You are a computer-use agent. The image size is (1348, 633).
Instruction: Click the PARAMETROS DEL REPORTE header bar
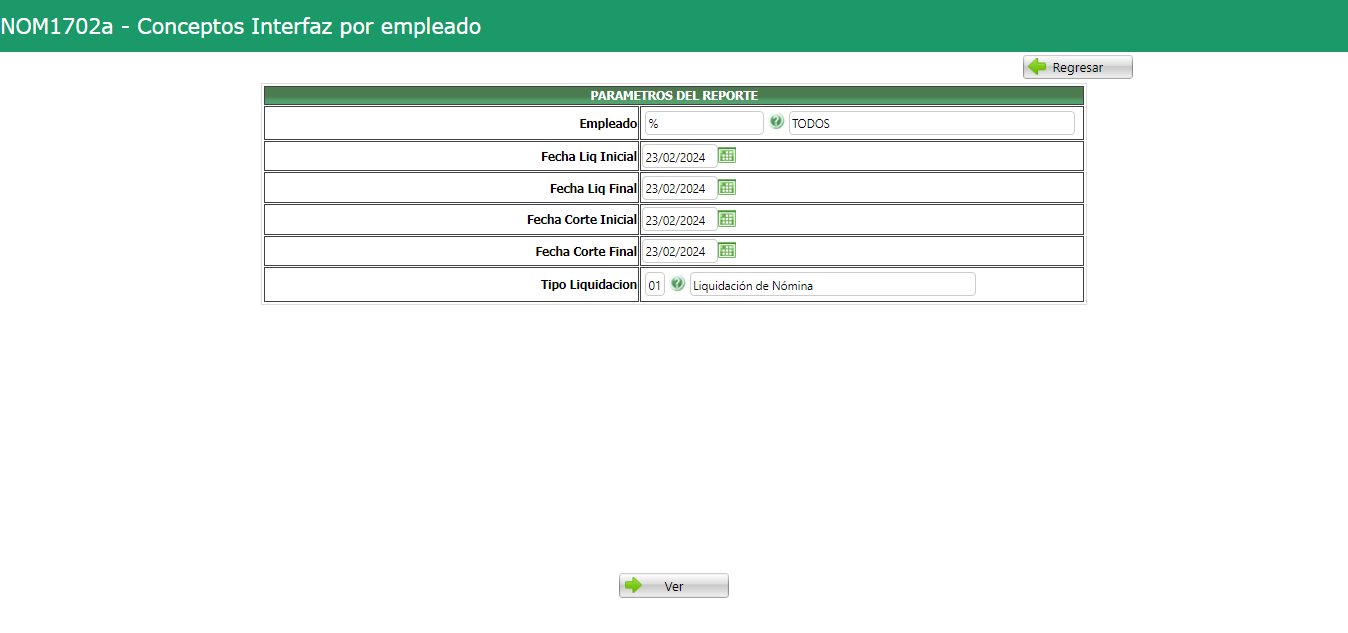tap(673, 94)
